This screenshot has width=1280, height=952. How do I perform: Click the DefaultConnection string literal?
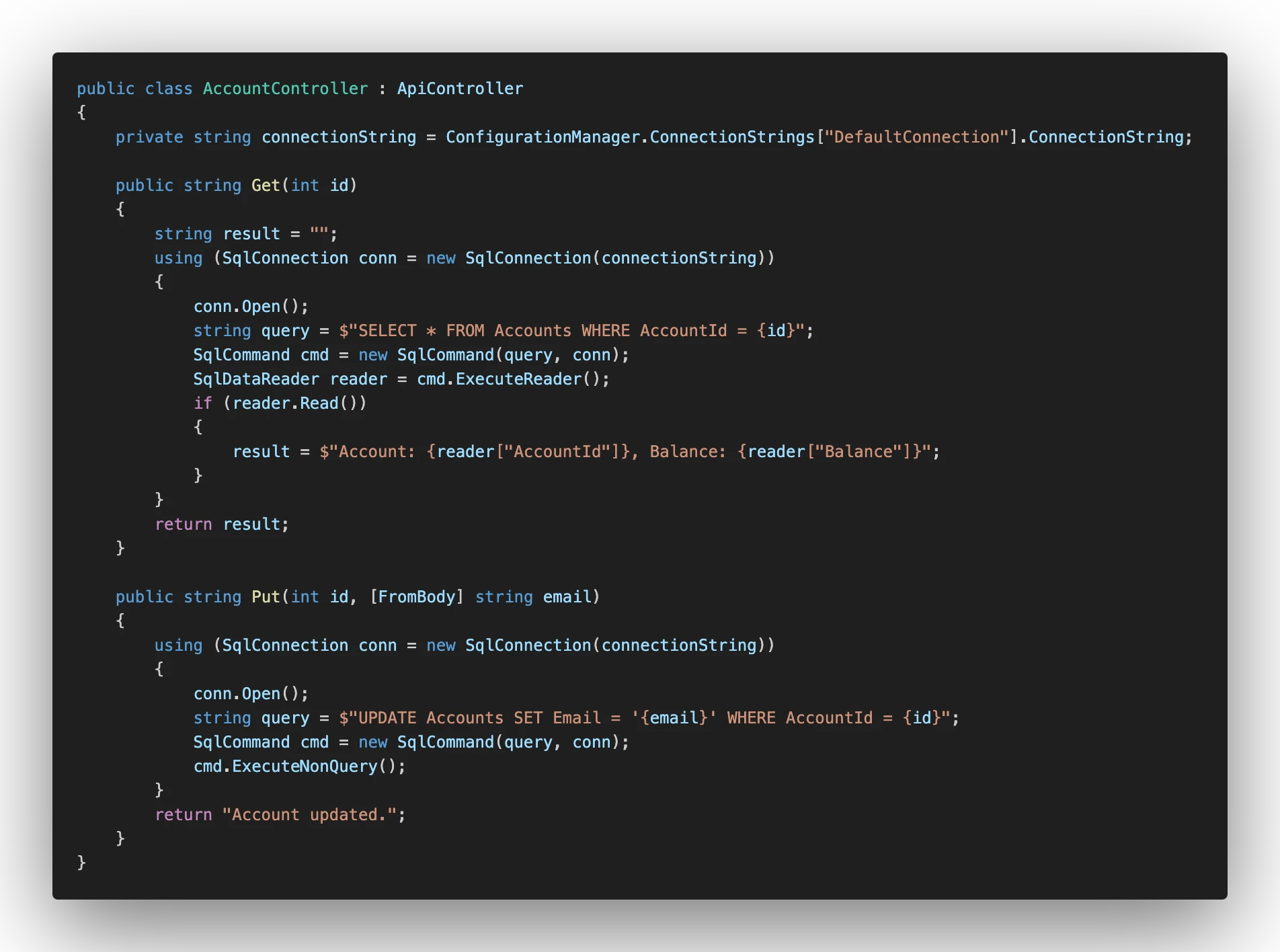pos(916,136)
